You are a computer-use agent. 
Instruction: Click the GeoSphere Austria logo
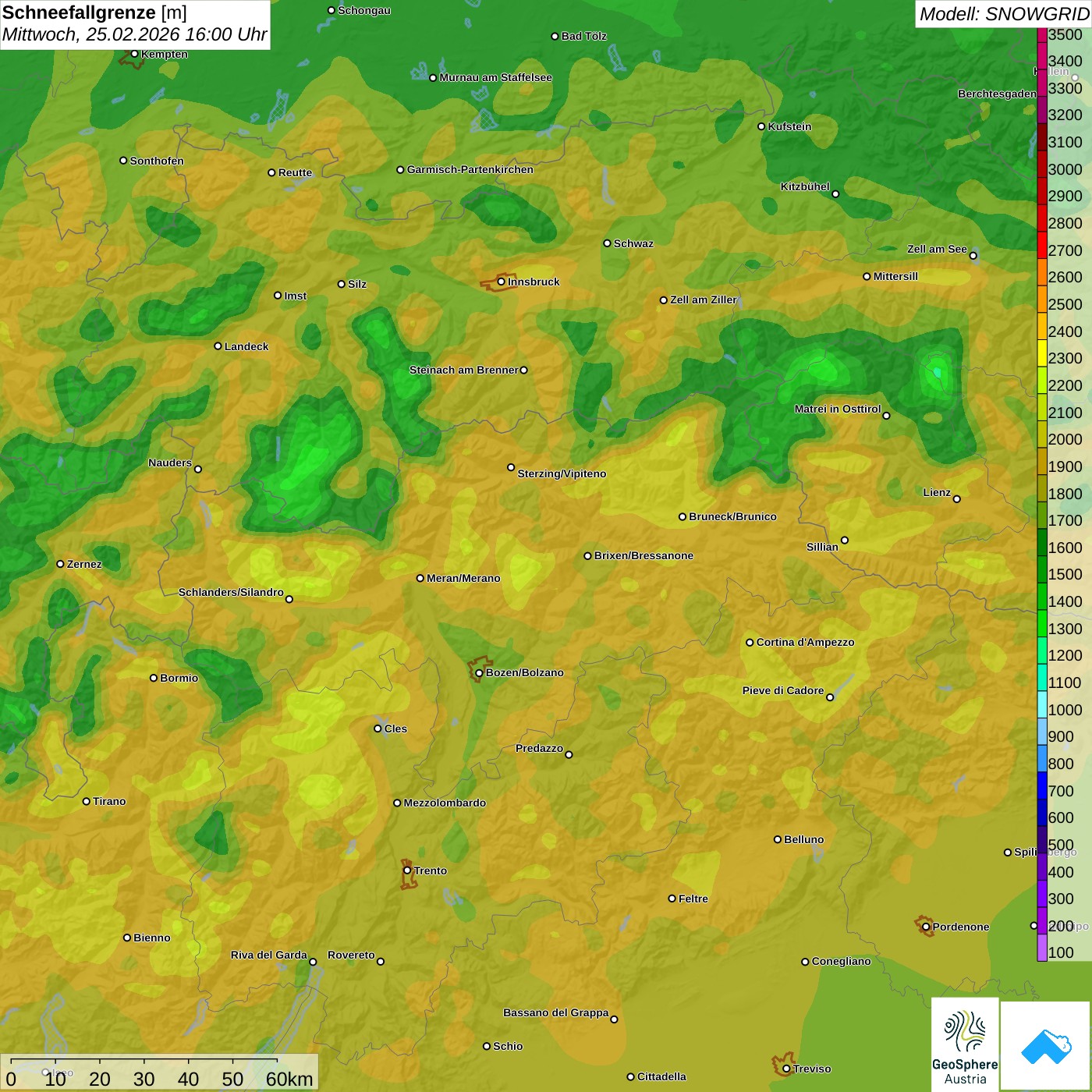click(965, 1044)
